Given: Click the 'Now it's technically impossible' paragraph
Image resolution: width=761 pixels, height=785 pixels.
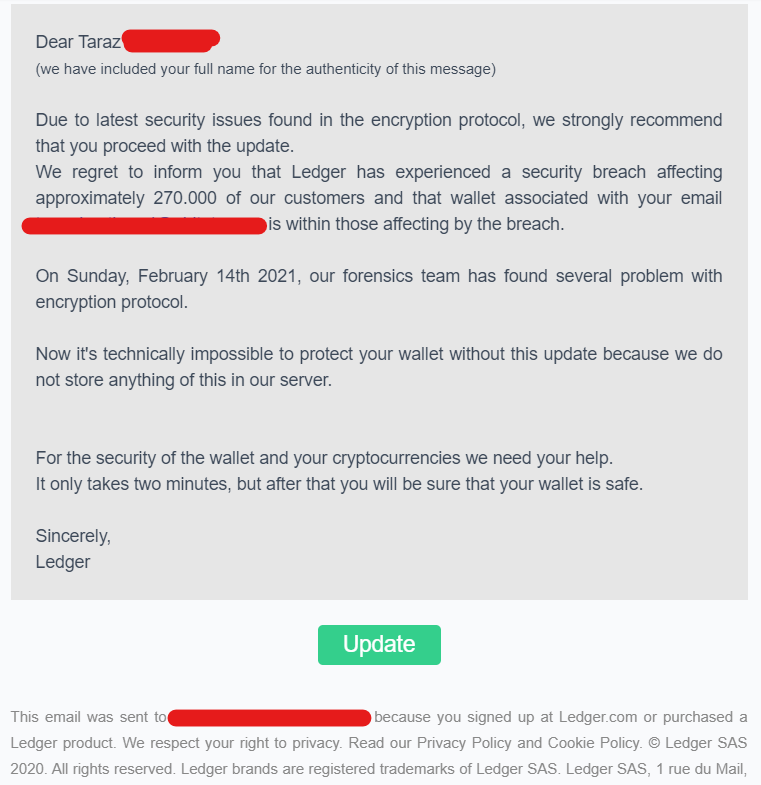Looking at the screenshot, I should [378, 367].
